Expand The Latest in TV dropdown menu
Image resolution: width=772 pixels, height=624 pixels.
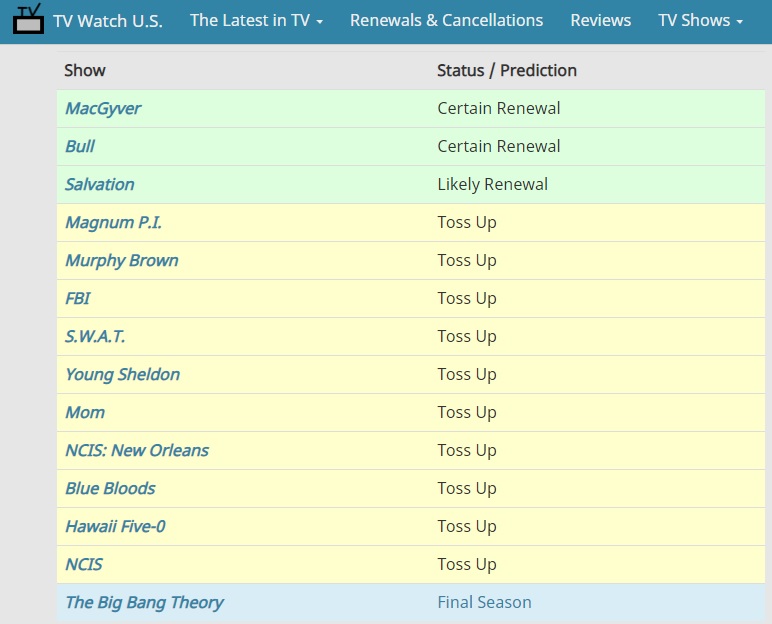(x=257, y=20)
